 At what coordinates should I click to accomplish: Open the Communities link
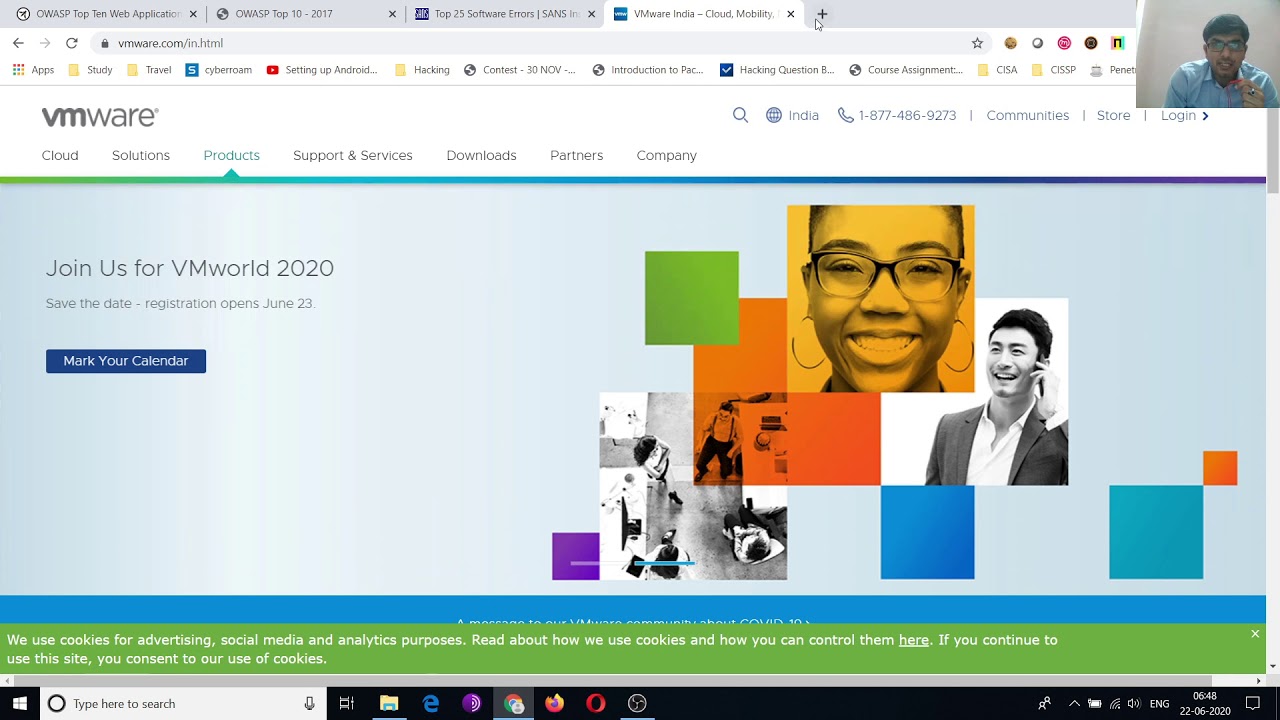coord(1027,115)
